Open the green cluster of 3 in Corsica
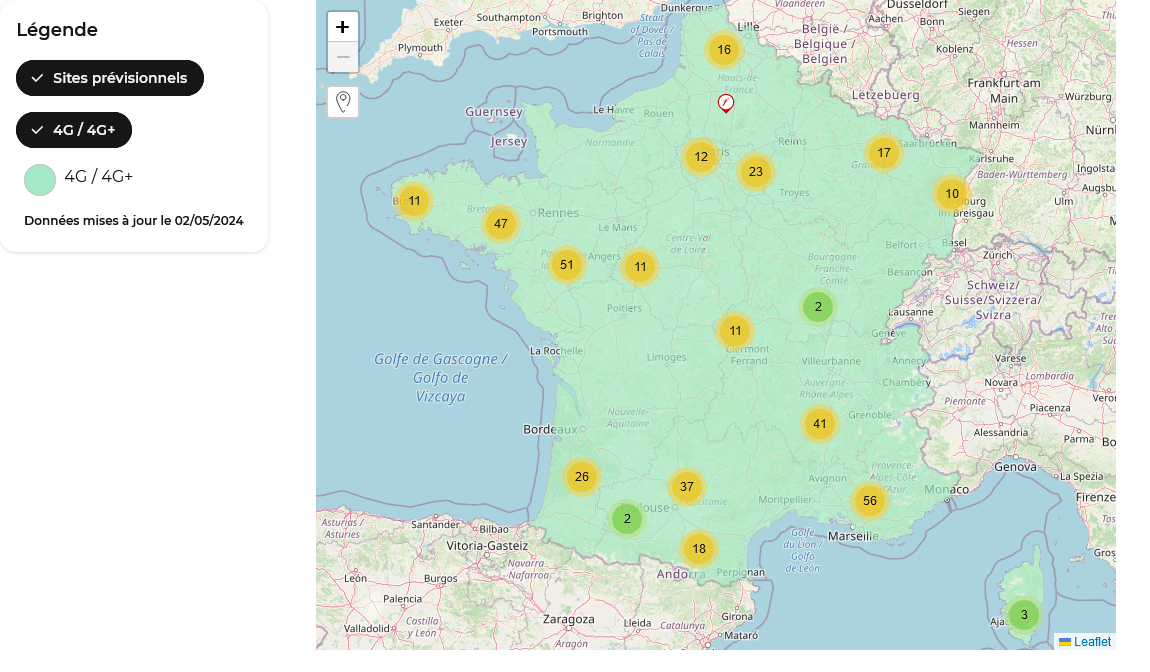The height and width of the screenshot is (672, 1150). click(x=1024, y=615)
